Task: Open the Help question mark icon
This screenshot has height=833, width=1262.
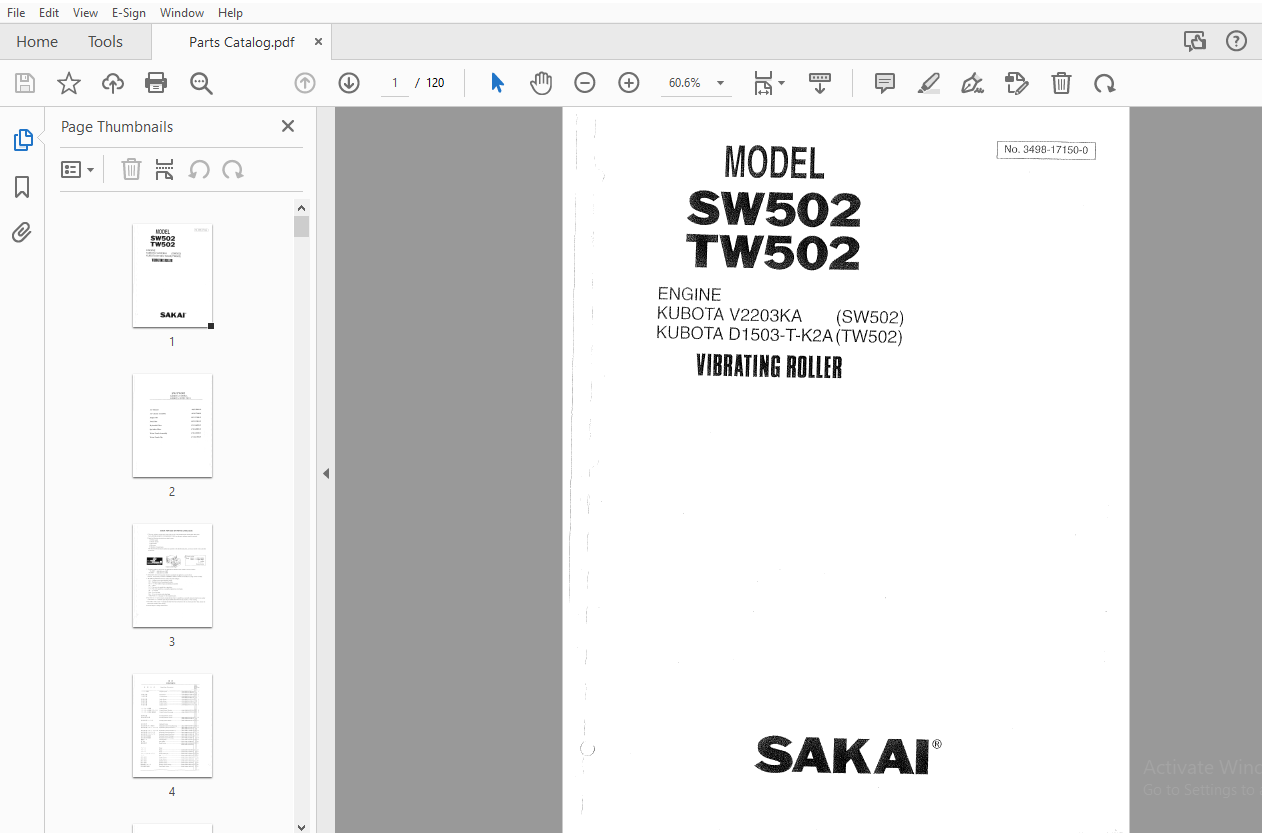Action: click(x=1236, y=41)
